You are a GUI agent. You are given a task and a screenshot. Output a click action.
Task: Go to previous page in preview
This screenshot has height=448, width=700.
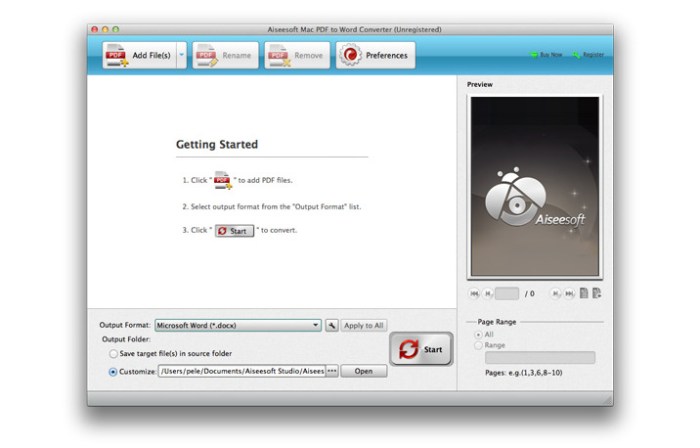click(488, 294)
